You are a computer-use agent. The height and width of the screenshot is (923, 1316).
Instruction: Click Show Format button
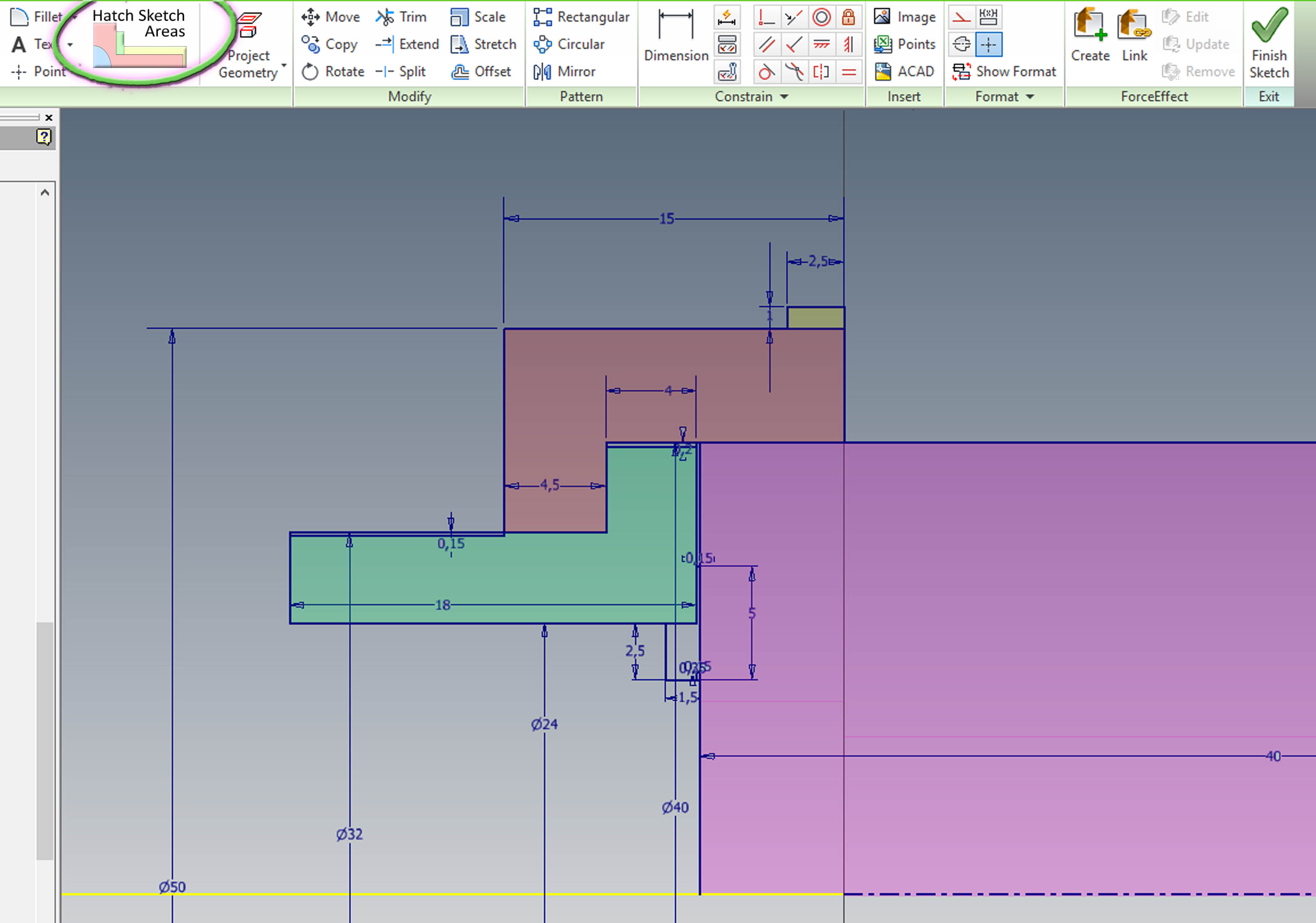click(x=1004, y=72)
